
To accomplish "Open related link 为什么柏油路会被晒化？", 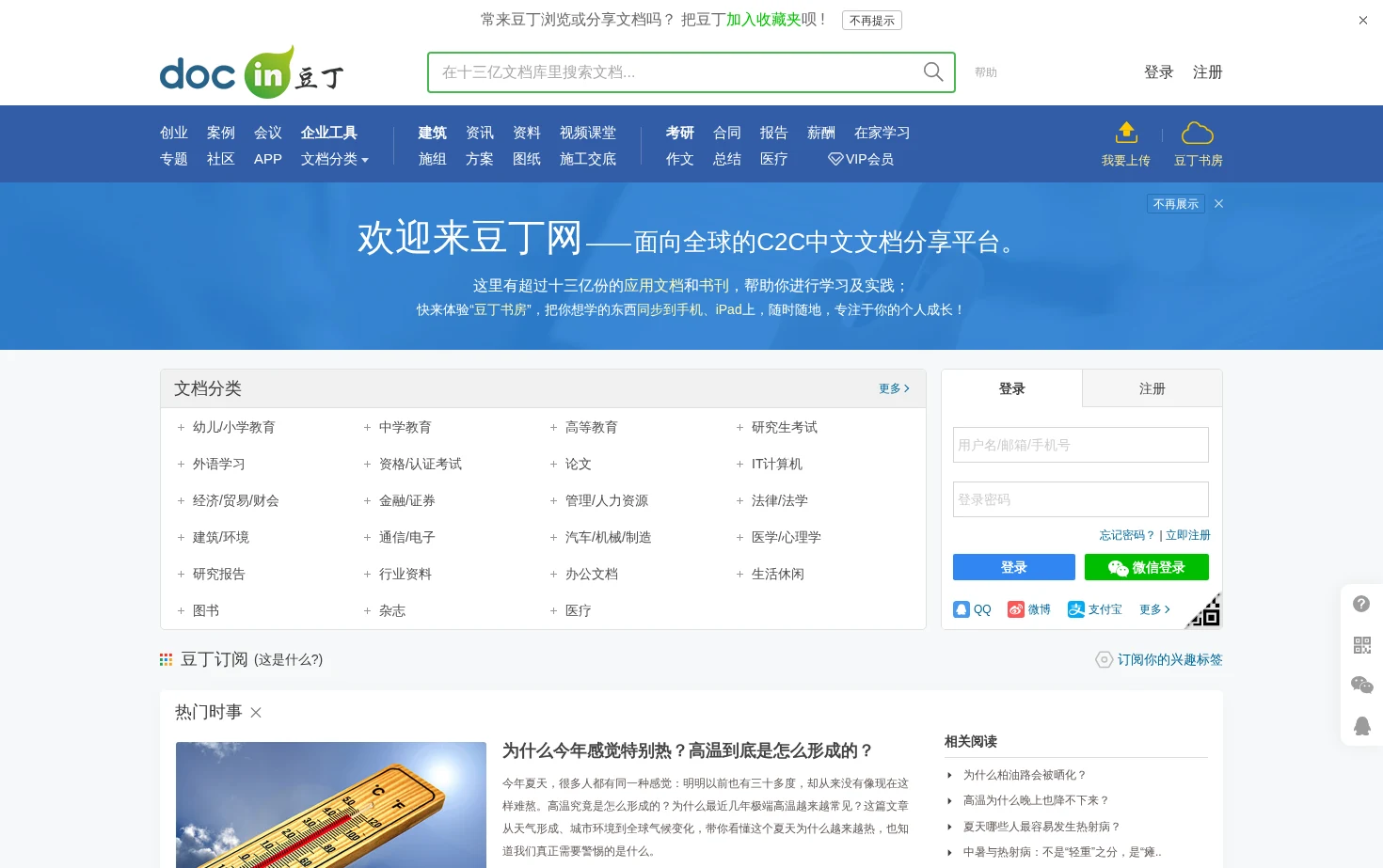I will (x=1025, y=775).
